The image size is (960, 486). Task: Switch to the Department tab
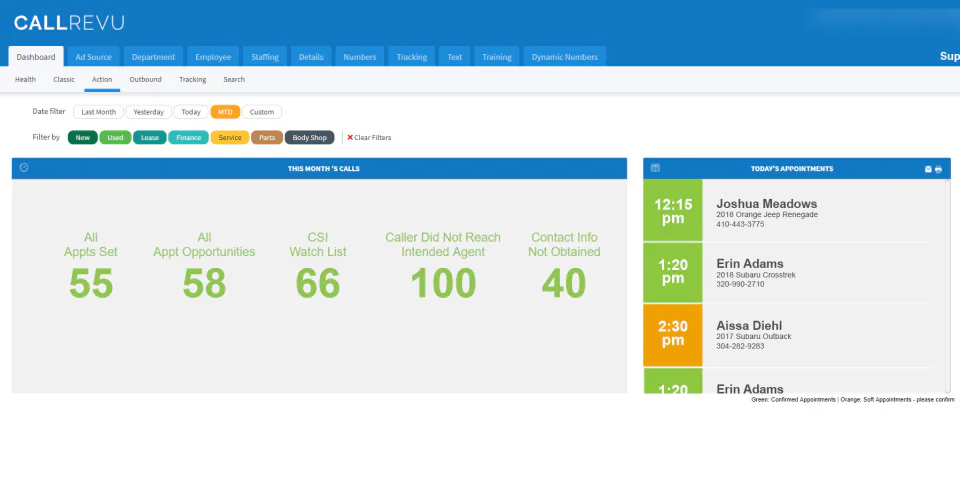pyautogui.click(x=154, y=57)
